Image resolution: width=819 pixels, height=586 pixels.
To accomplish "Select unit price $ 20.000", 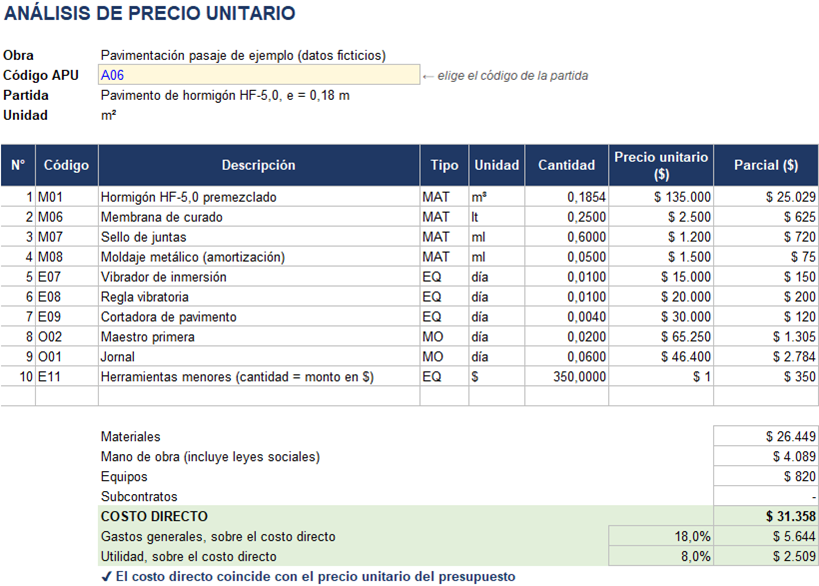I will tap(661, 297).
